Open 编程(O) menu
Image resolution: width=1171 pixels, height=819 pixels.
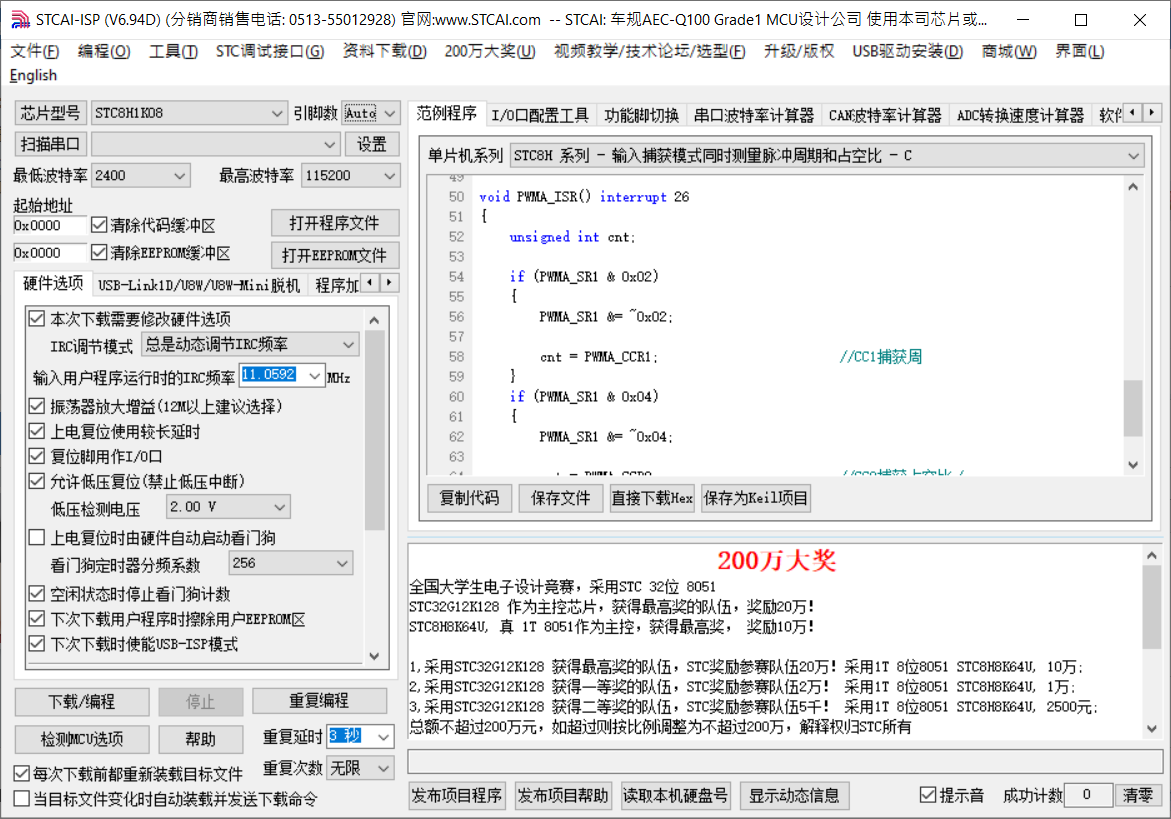(104, 51)
